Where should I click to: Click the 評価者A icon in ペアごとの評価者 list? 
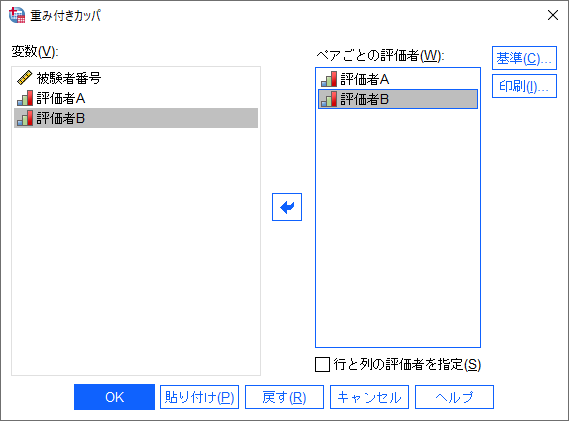(329, 79)
